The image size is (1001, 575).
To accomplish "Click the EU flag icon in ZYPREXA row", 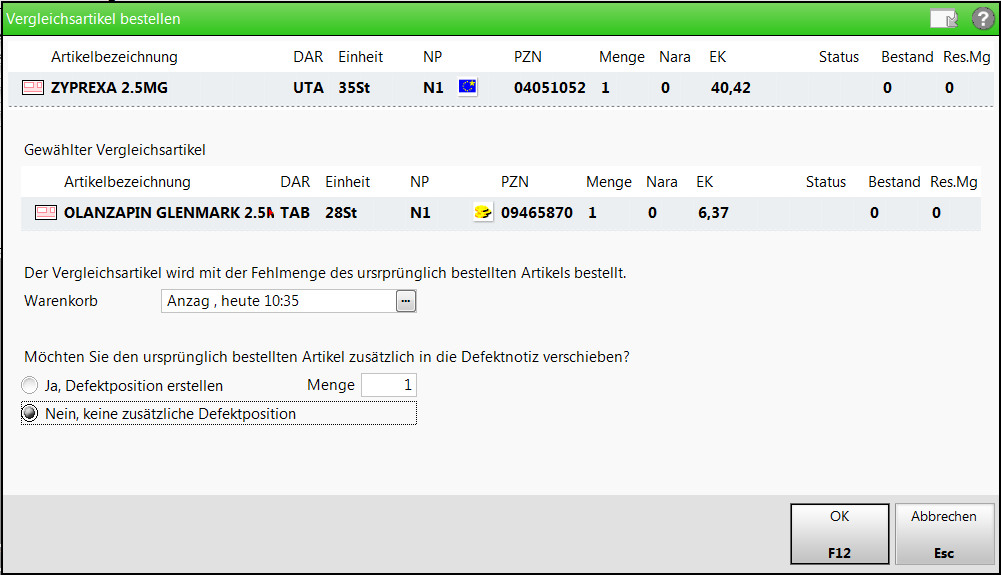I will (x=467, y=87).
